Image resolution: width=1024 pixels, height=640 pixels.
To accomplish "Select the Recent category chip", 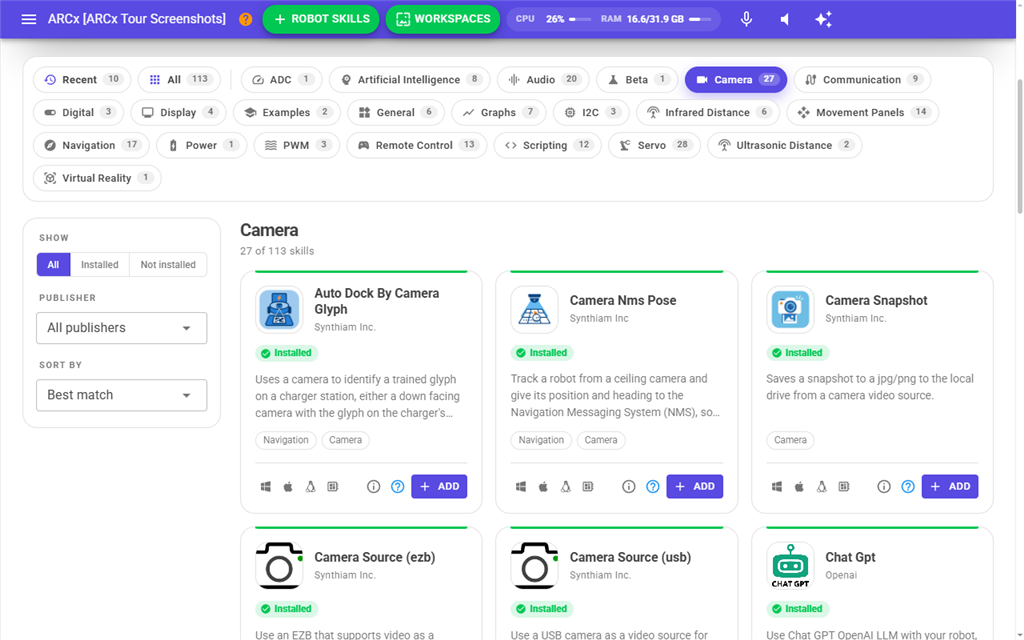I will tap(82, 80).
